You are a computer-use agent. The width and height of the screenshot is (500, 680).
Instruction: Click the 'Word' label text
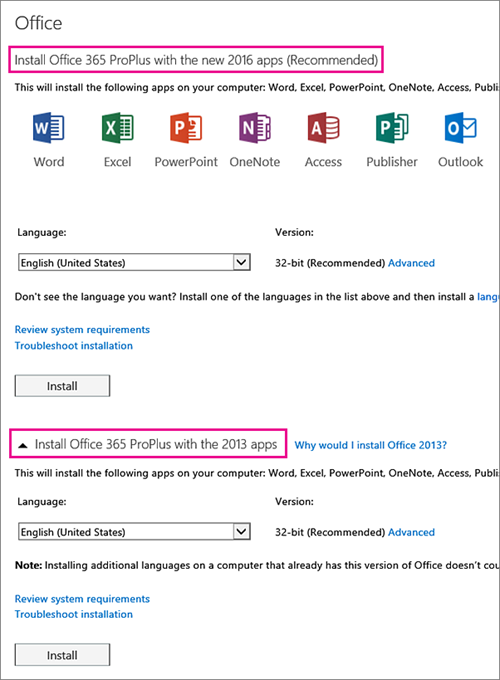(49, 162)
